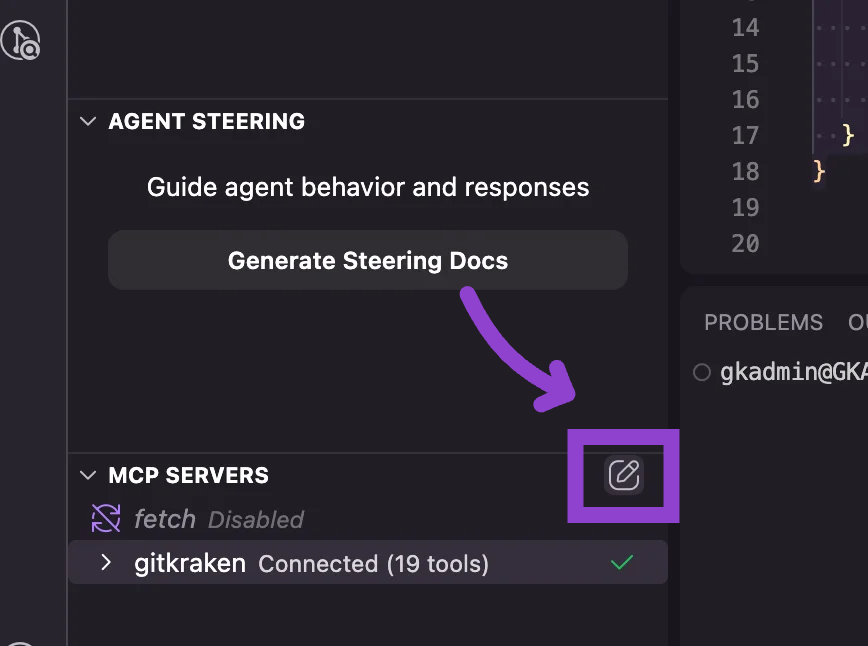Click line number 14 in the gutter

point(745,27)
